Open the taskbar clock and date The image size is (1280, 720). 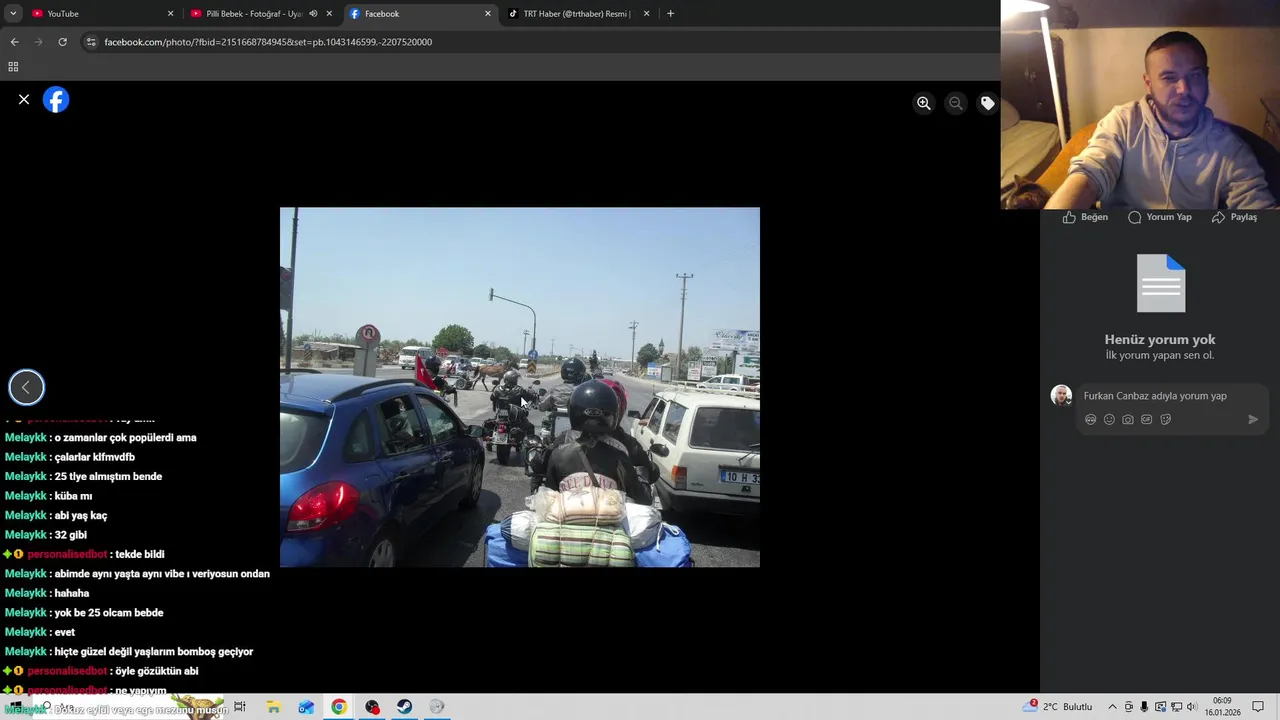tap(1222, 707)
